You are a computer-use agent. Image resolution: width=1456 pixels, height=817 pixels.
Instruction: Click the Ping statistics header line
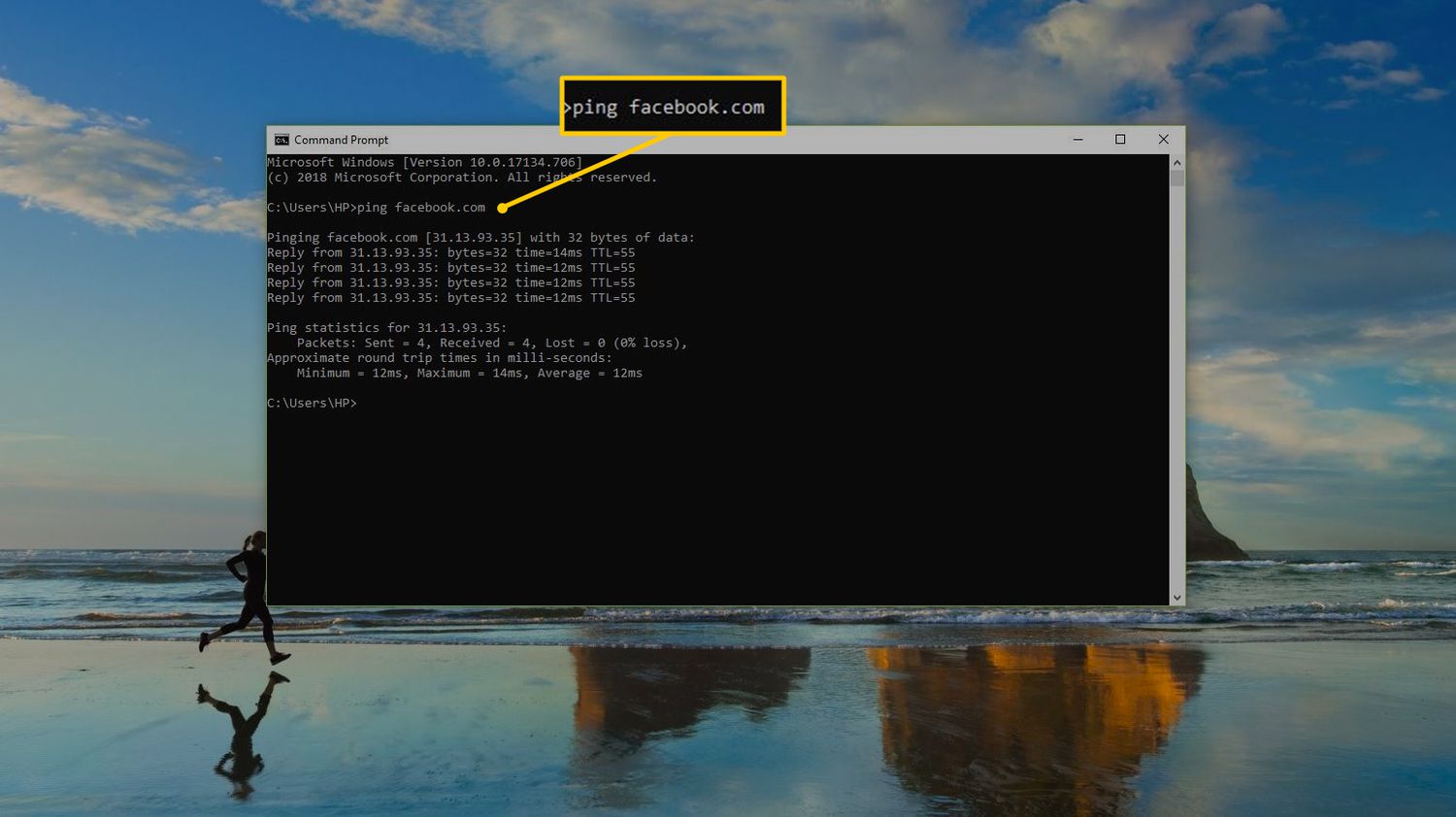pos(386,328)
